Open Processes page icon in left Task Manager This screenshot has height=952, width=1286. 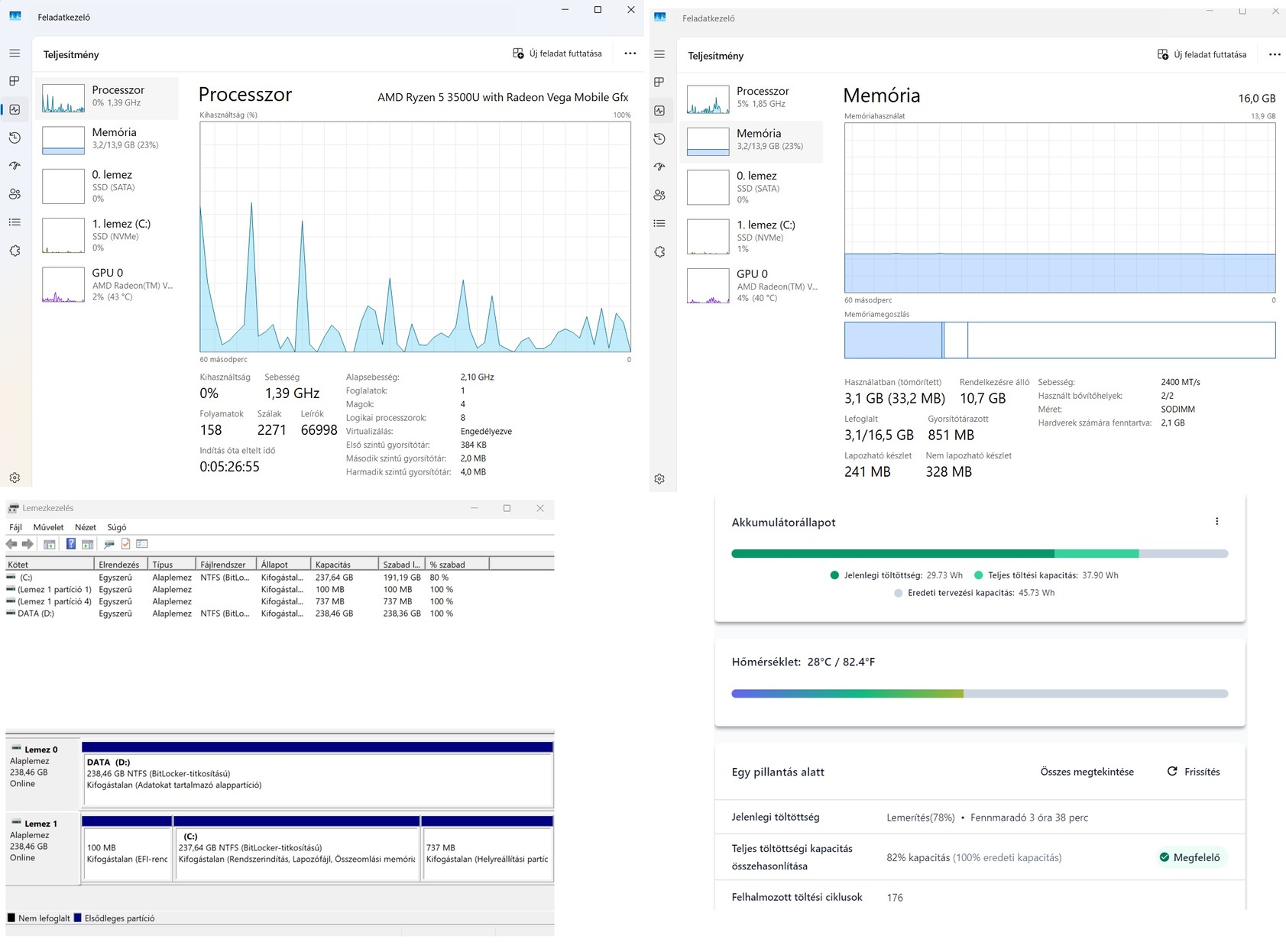[x=15, y=81]
